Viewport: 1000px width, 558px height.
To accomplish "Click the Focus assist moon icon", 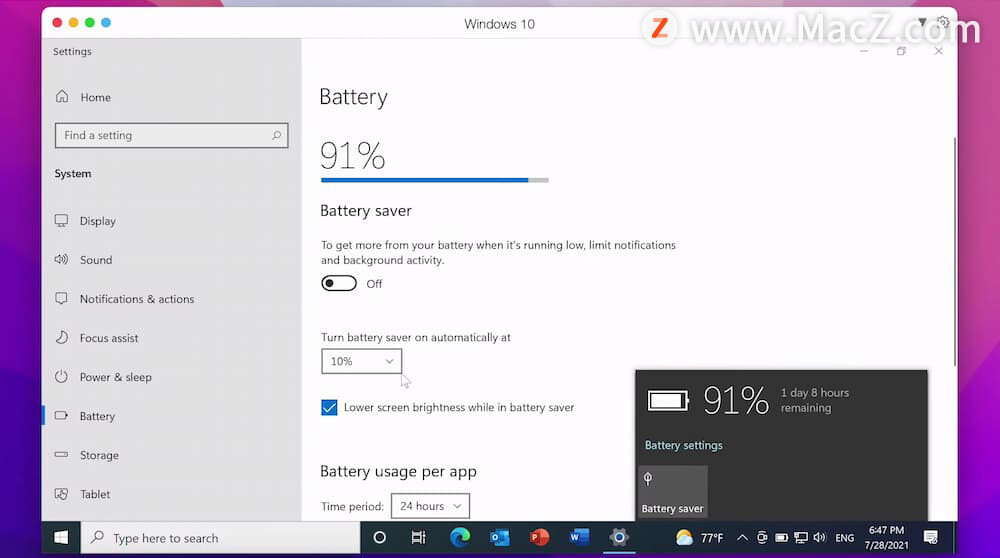I will click(x=61, y=337).
